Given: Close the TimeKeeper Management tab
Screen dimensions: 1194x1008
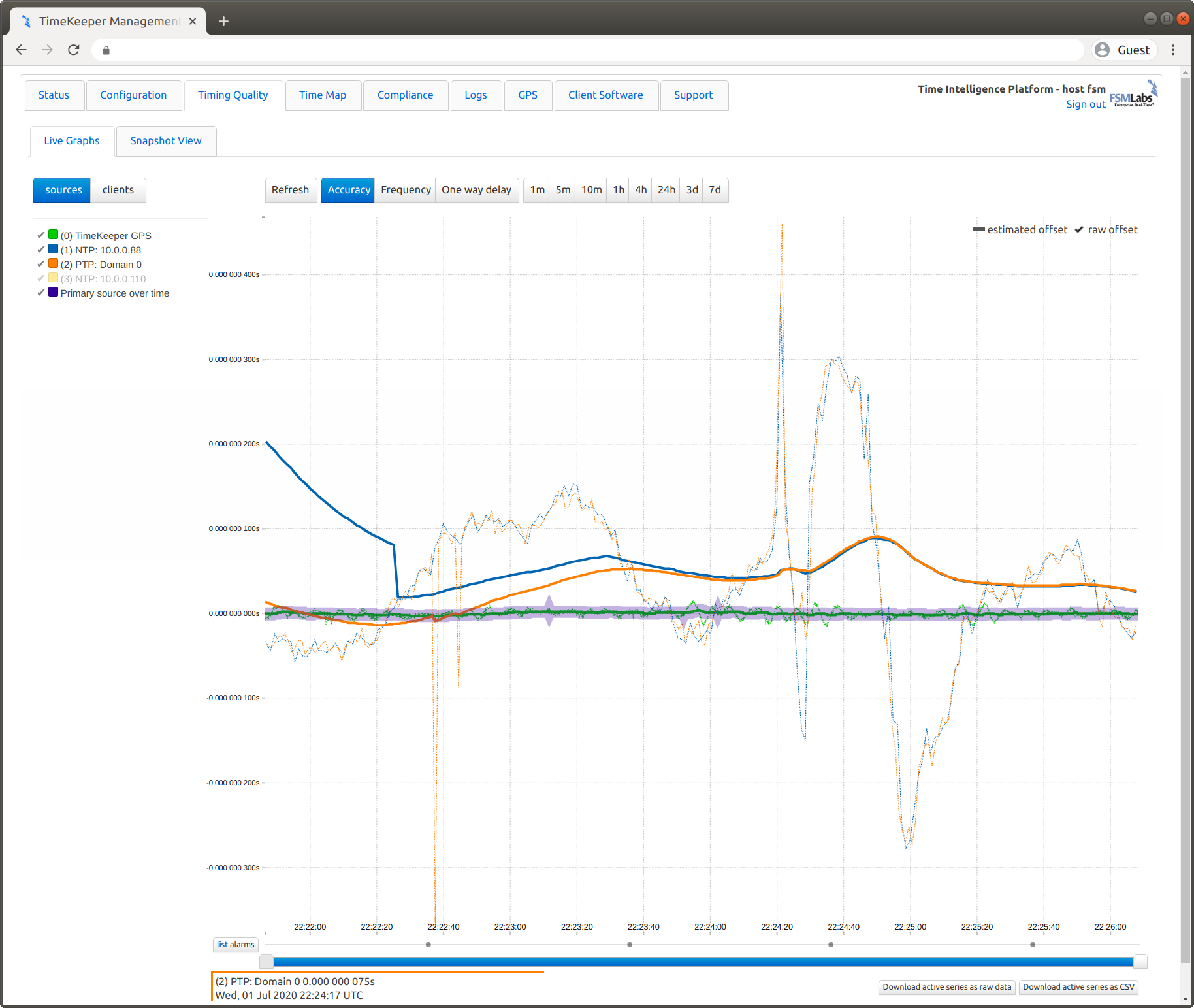Looking at the screenshot, I should 193,21.
